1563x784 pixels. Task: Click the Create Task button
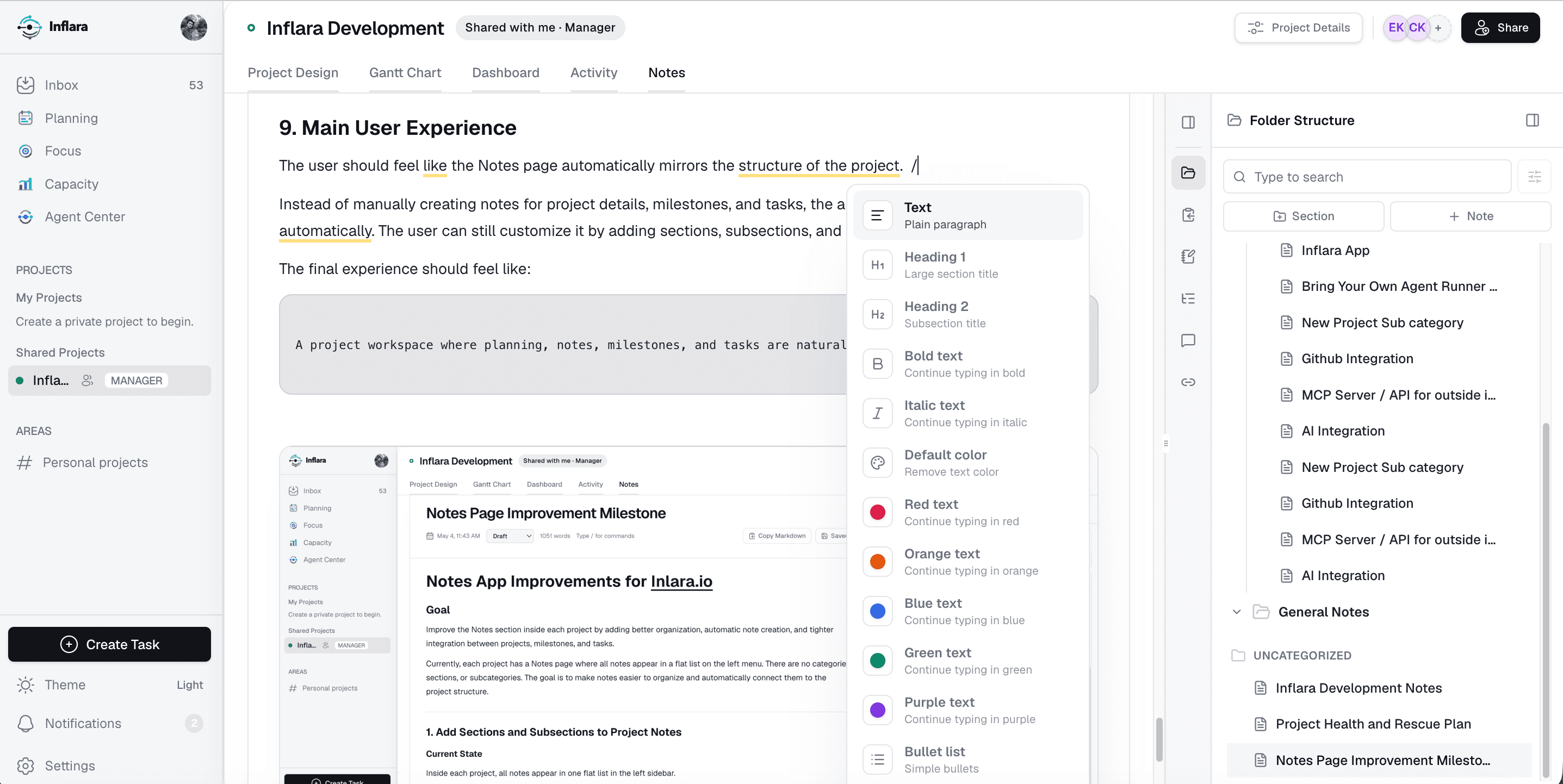[x=109, y=644]
